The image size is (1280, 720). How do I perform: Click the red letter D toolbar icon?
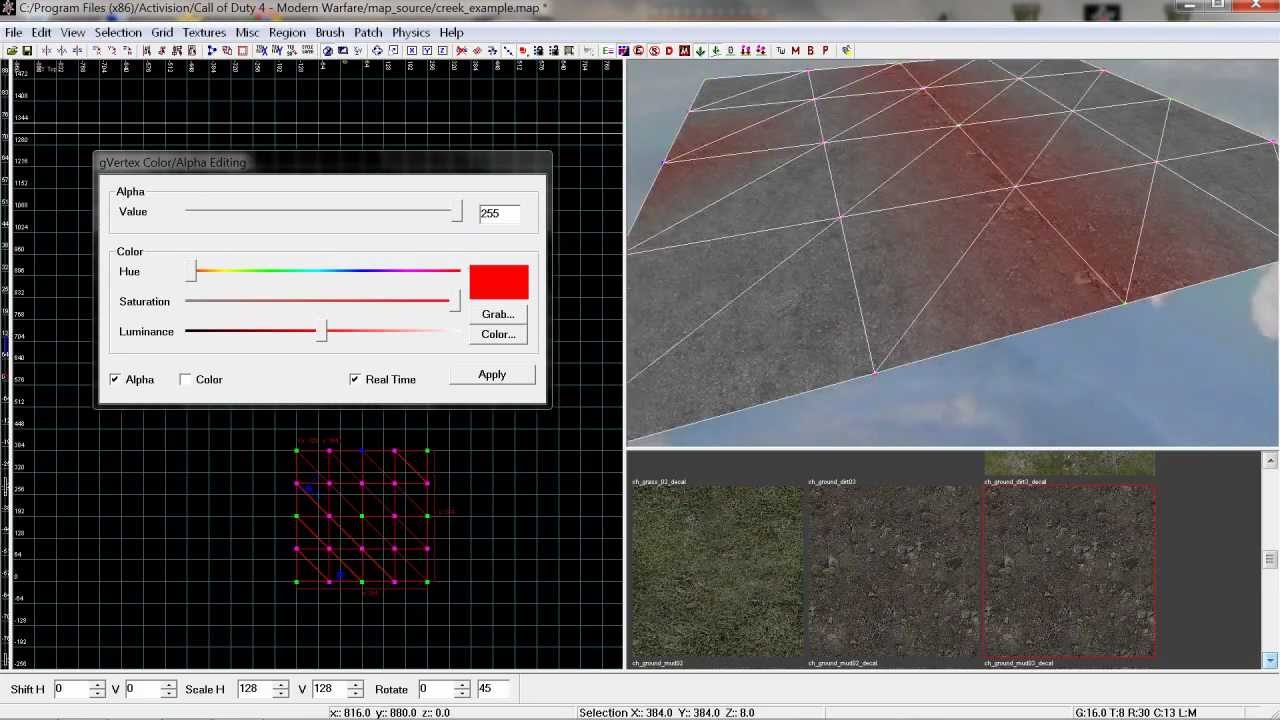coord(669,51)
